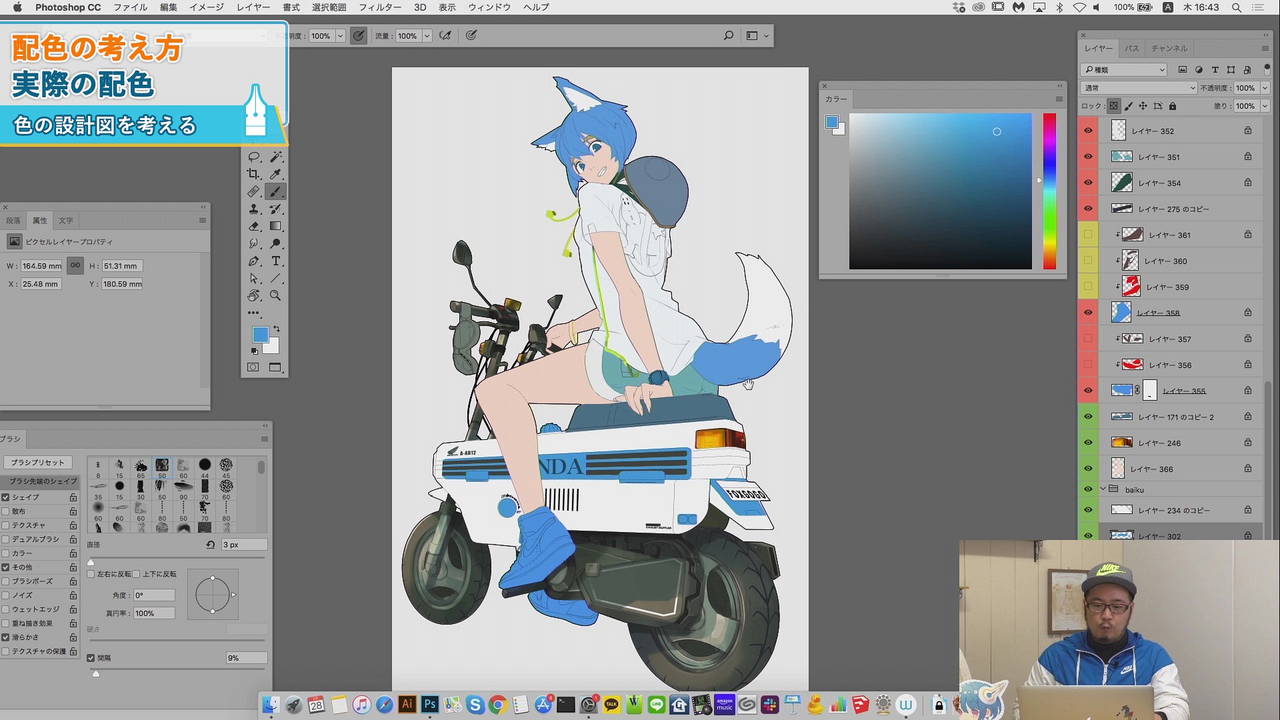
Task: Select the Type (T) tool
Action: [x=275, y=261]
